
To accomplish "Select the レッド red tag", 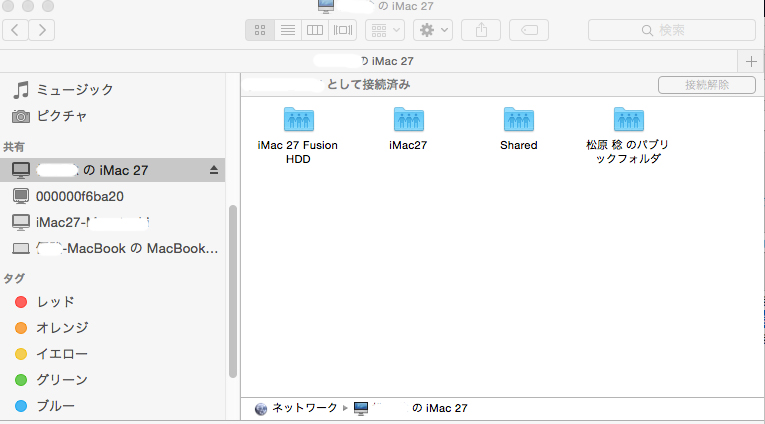I will pos(55,302).
